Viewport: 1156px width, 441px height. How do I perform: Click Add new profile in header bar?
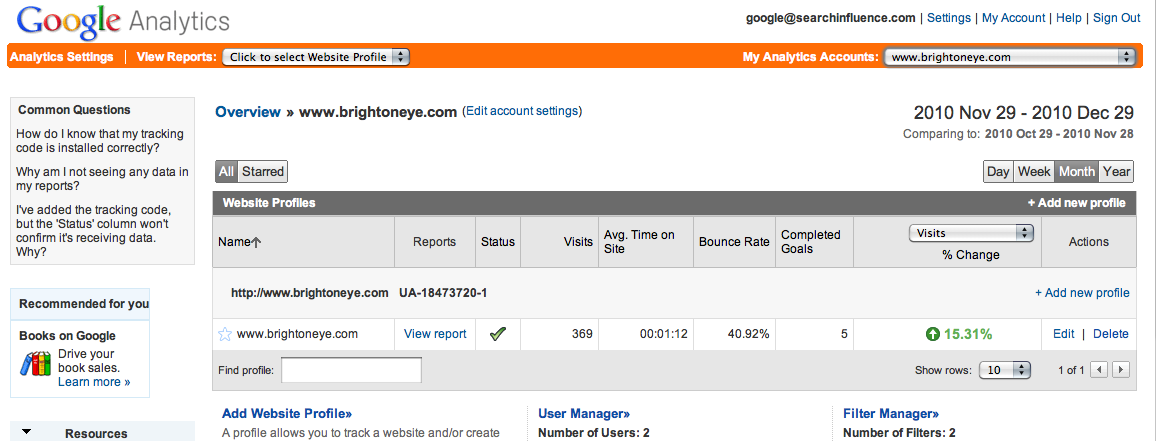1076,203
